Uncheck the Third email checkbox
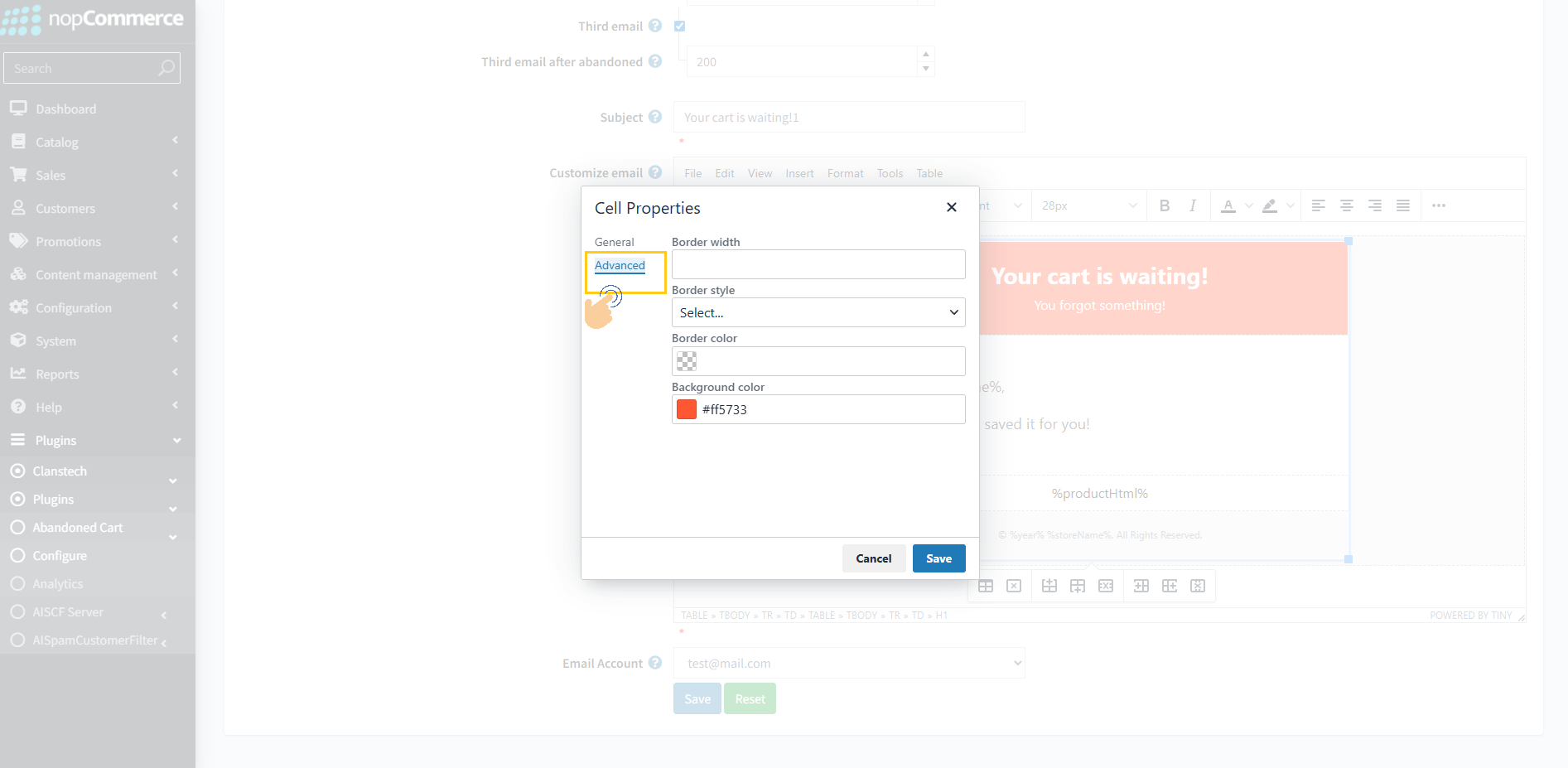The image size is (1568, 768). click(x=680, y=27)
